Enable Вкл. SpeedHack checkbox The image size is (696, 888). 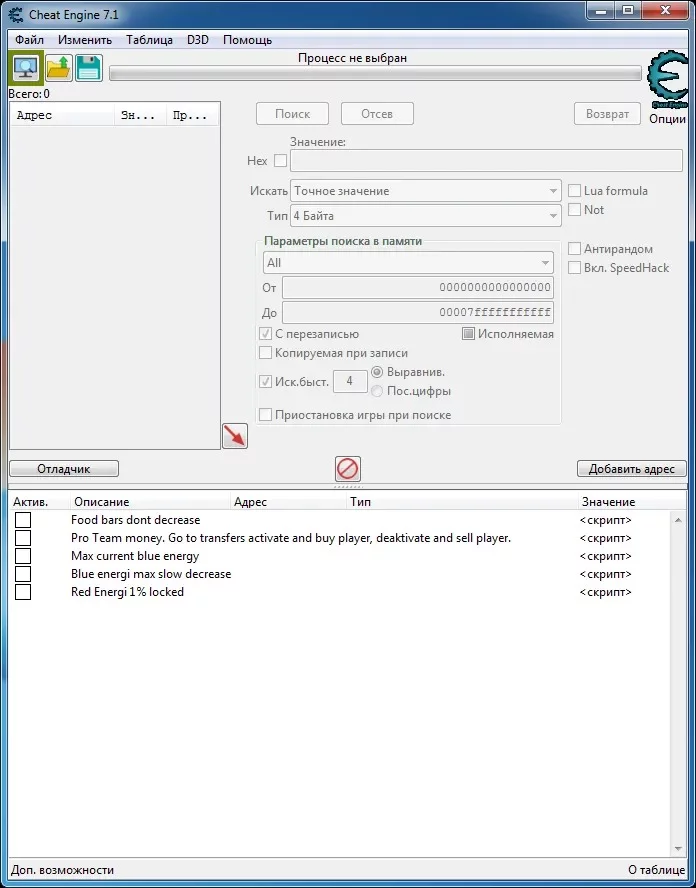pos(574,268)
